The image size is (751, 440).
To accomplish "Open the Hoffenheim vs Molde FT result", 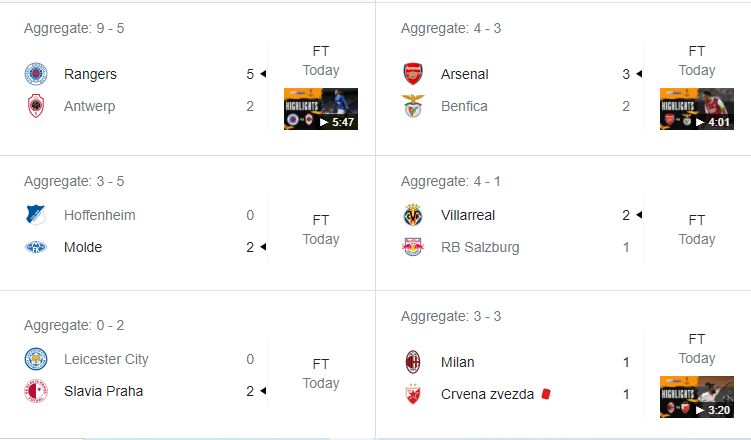I will [321, 230].
